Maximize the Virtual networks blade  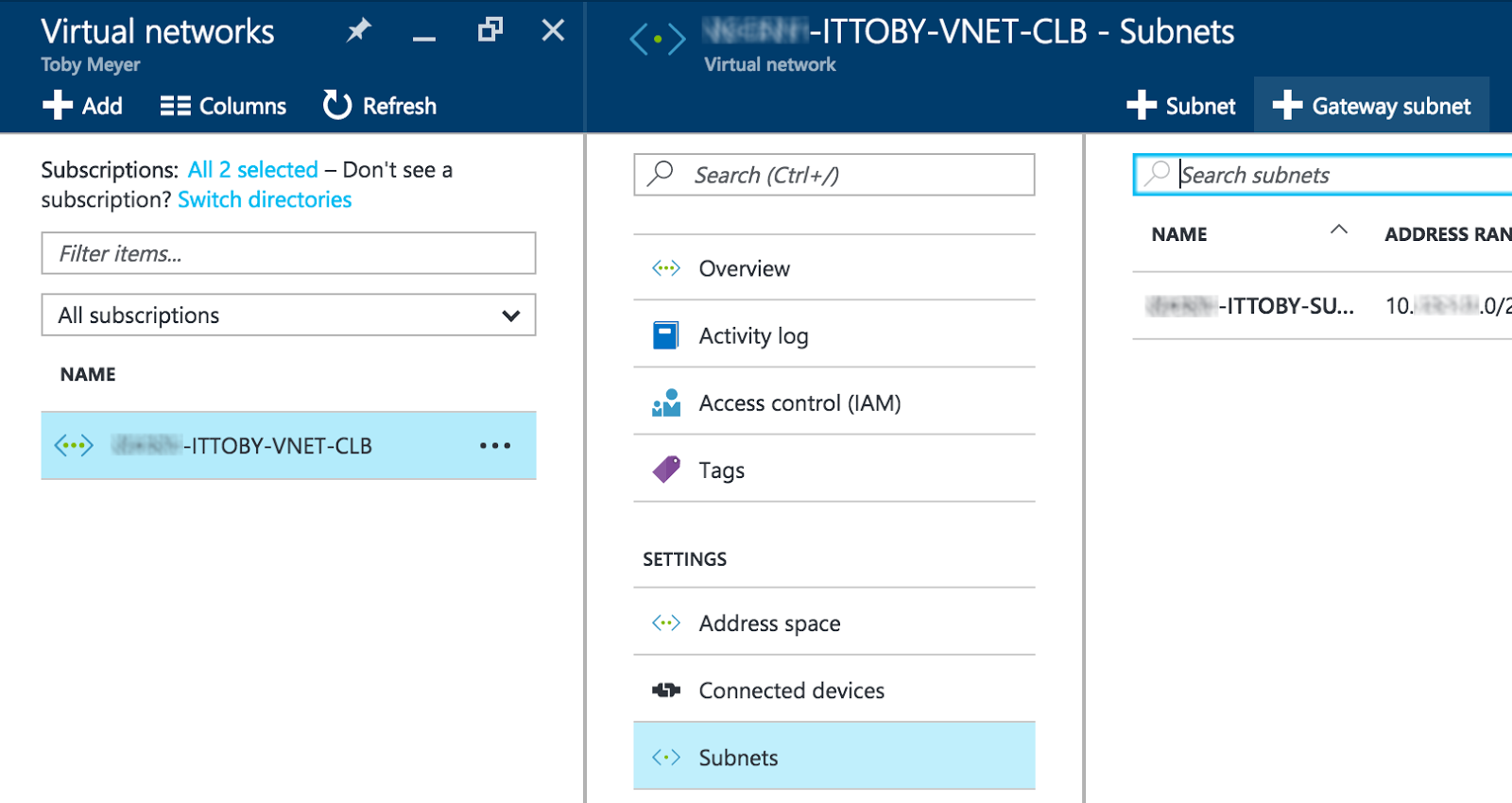pyautogui.click(x=490, y=30)
